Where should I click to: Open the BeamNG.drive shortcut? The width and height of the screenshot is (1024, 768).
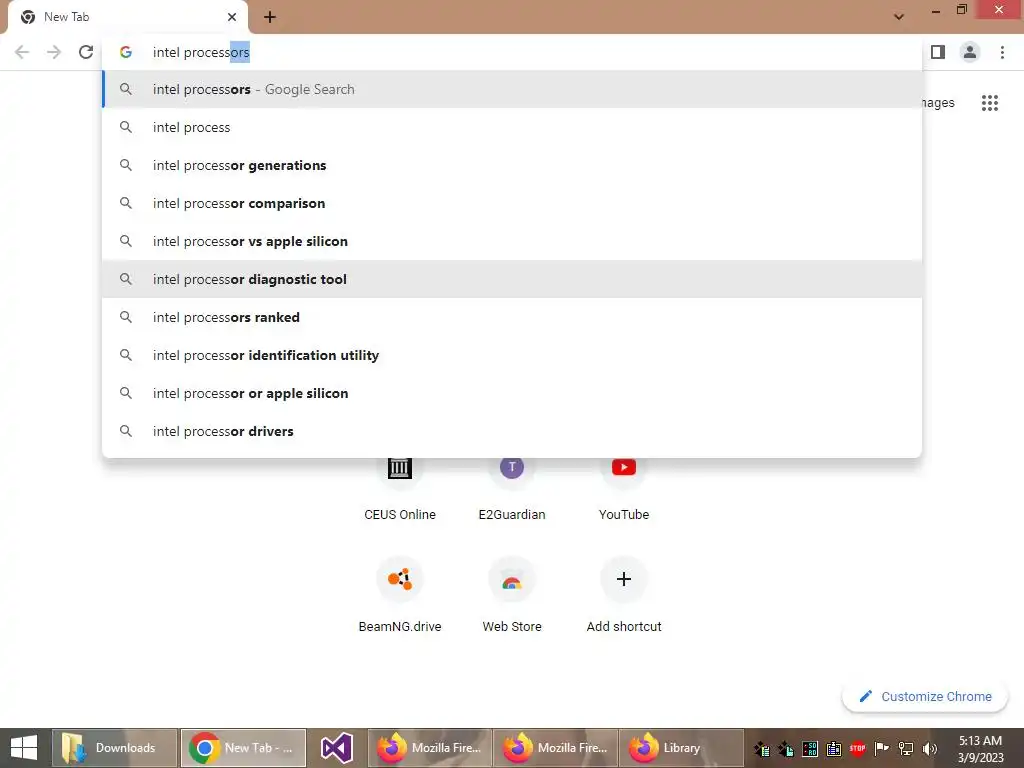click(x=400, y=596)
